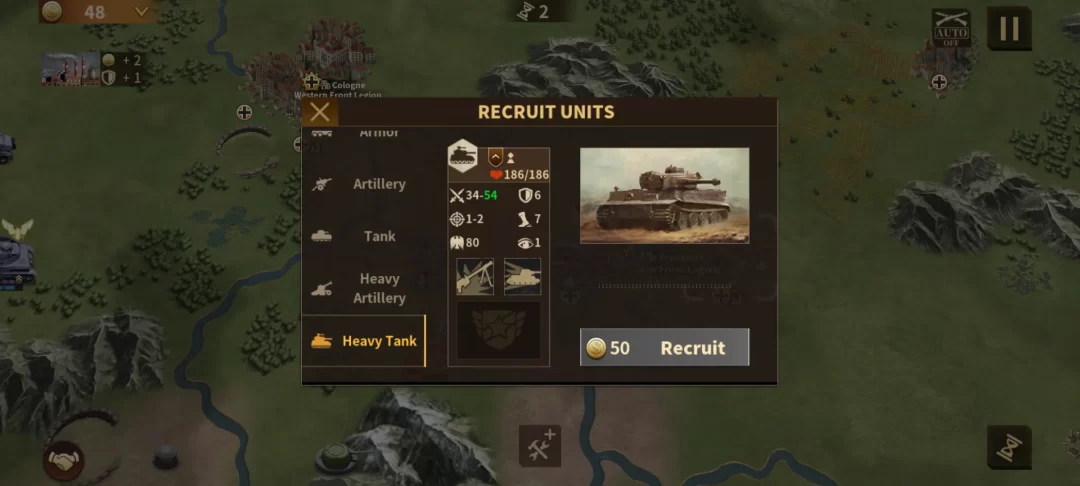Tap the cracked star emblem slot
Screen dimensions: 1080x486
click(499, 330)
